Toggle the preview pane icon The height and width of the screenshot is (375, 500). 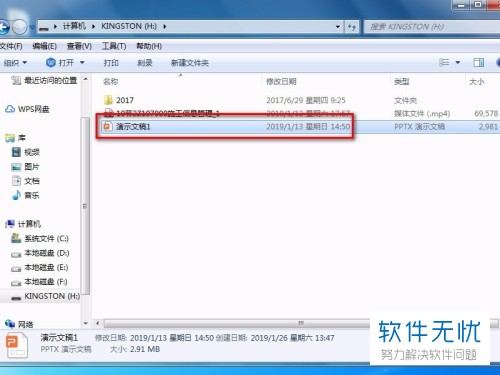point(479,62)
